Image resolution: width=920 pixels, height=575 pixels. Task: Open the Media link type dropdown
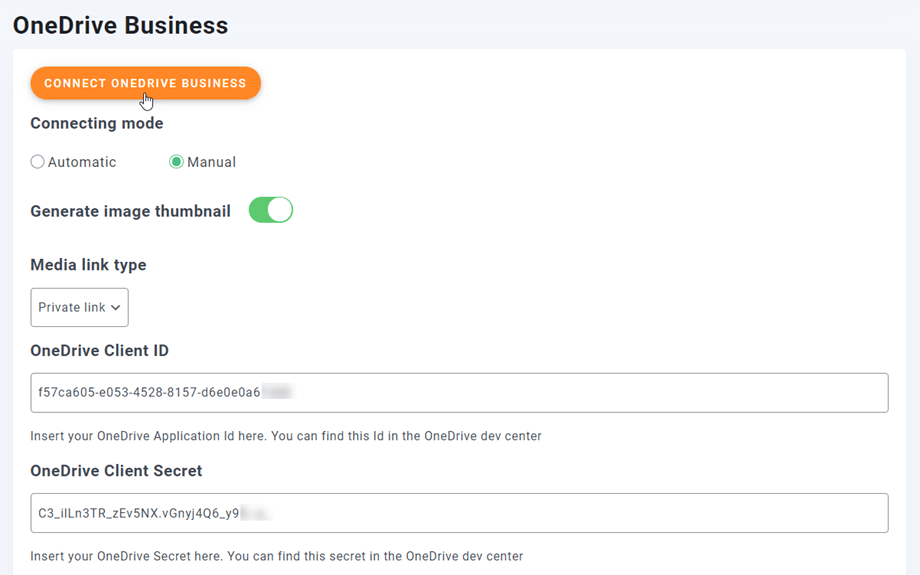tap(79, 307)
